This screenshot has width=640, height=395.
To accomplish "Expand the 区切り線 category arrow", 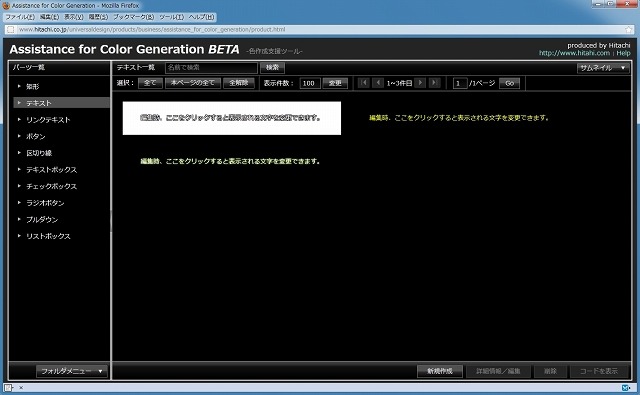I will [x=19, y=153].
